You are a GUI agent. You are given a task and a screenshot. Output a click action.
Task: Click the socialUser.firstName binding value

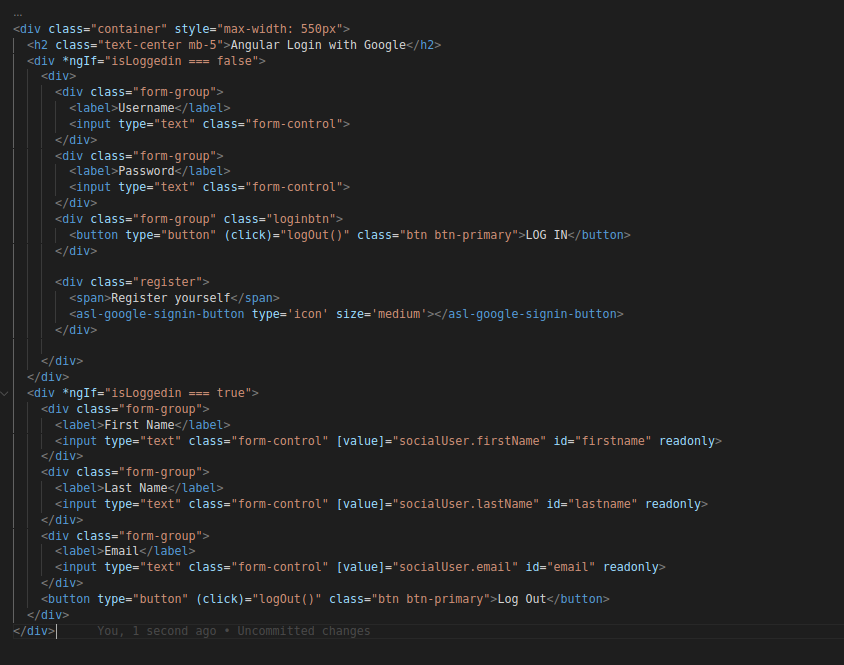(x=469, y=441)
